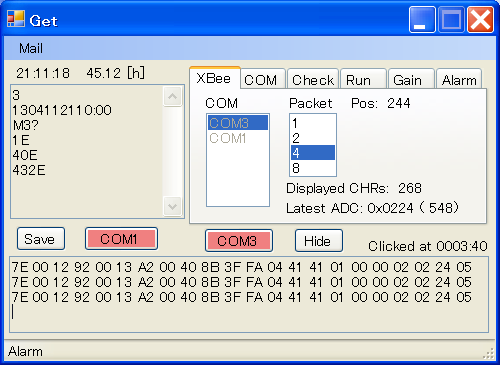Click the 'Clicked at 0003:40' label
Screen dimensions: 500x365
[428, 246]
